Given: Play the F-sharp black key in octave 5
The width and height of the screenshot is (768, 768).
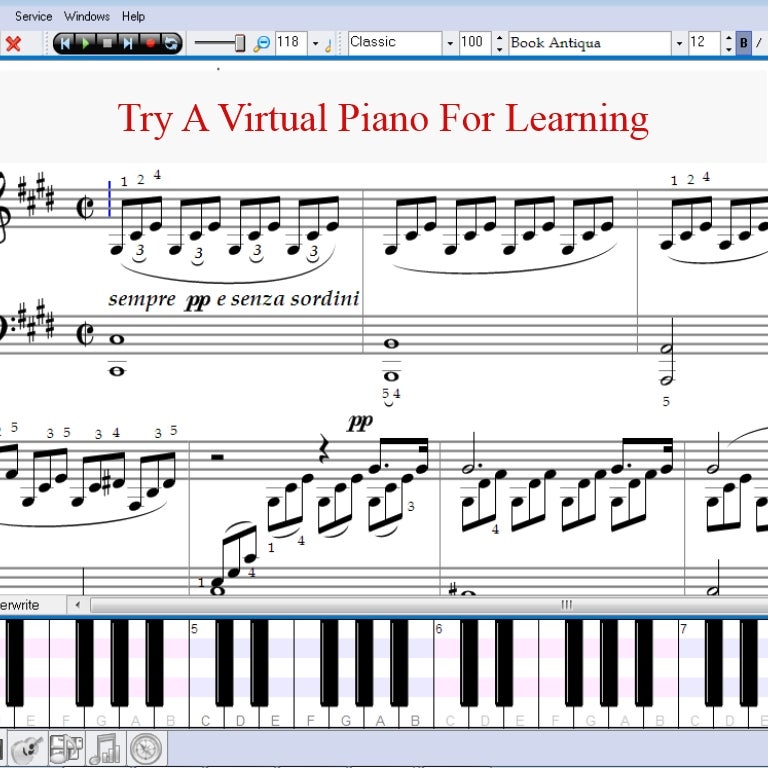Looking at the screenshot, I should pyautogui.click(x=329, y=662).
